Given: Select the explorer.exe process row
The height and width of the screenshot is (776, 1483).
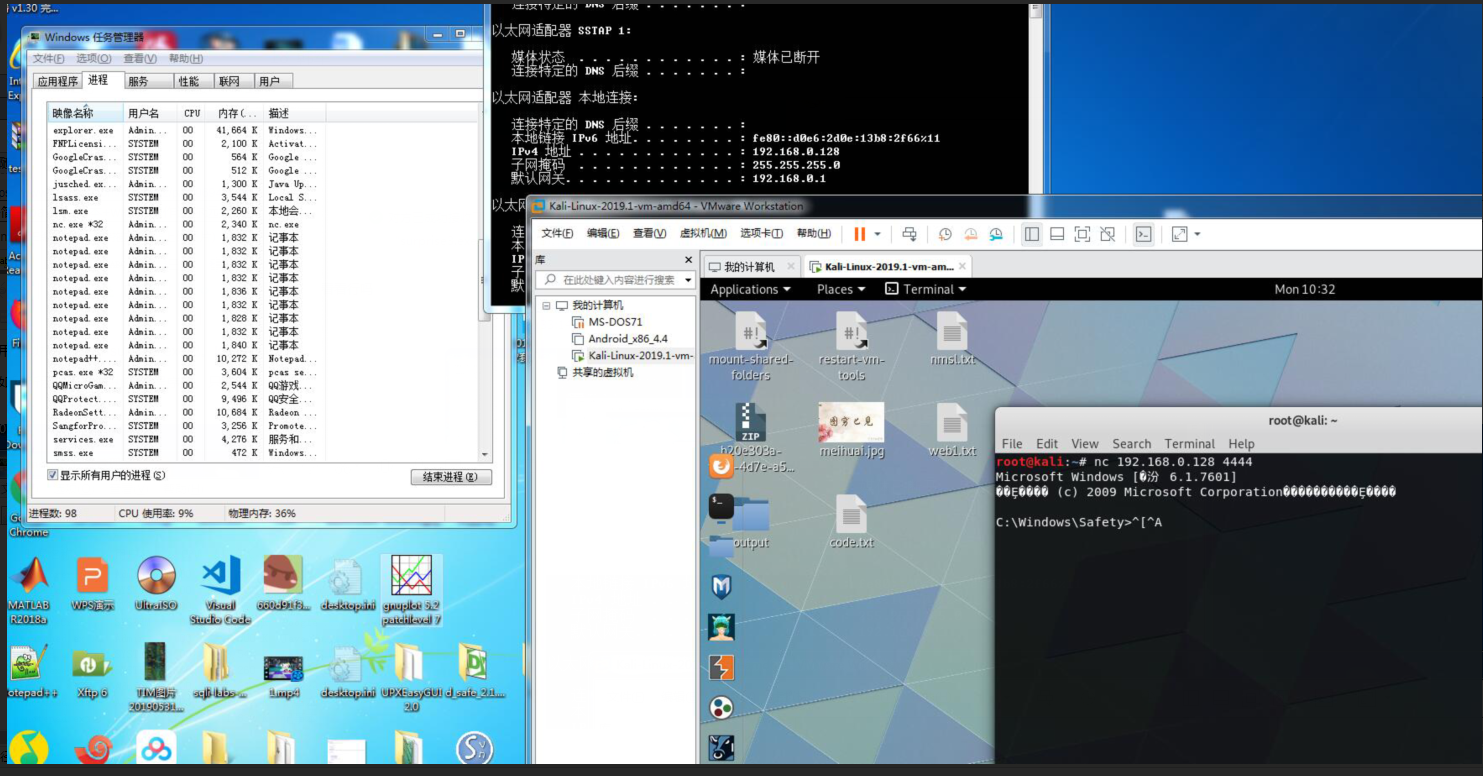Looking at the screenshot, I should 264,130.
